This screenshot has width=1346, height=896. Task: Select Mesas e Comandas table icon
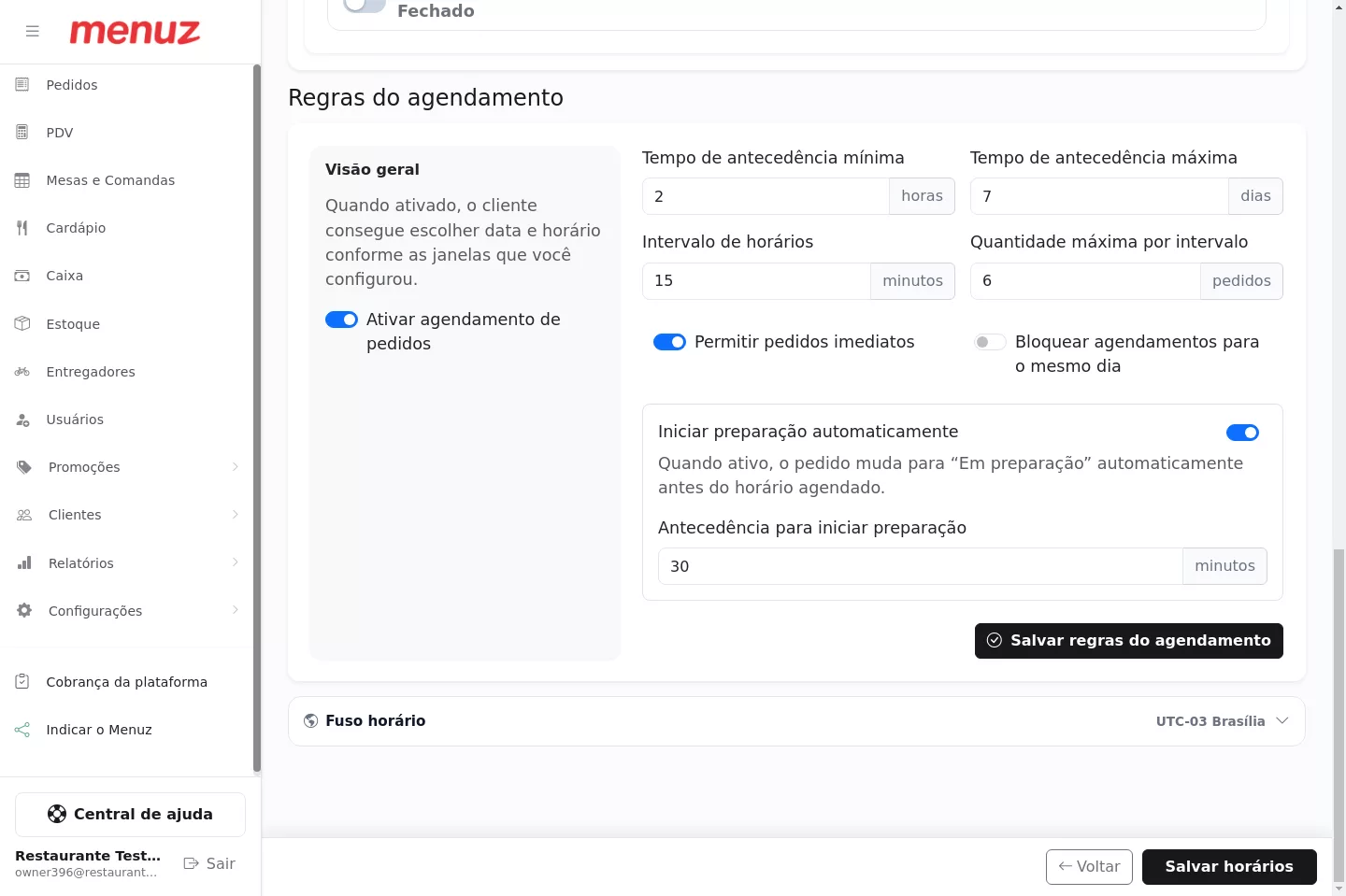(x=22, y=180)
